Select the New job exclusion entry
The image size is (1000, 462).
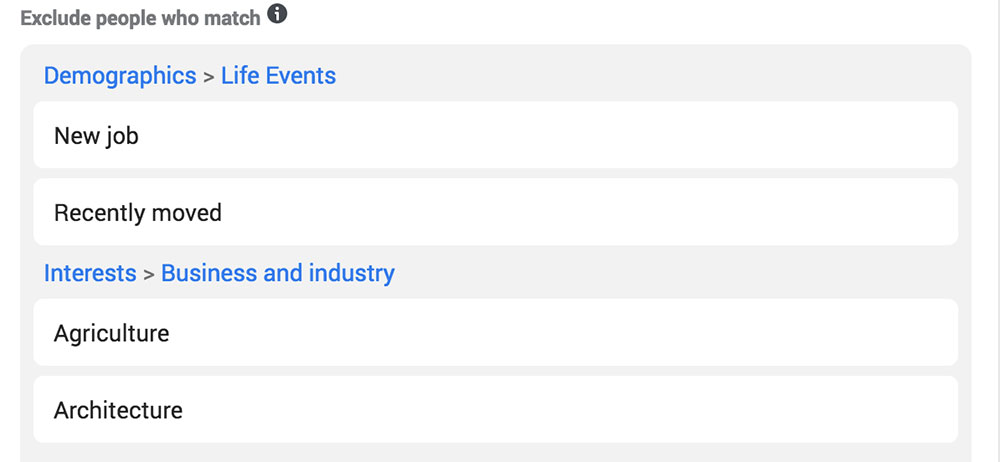pos(496,135)
